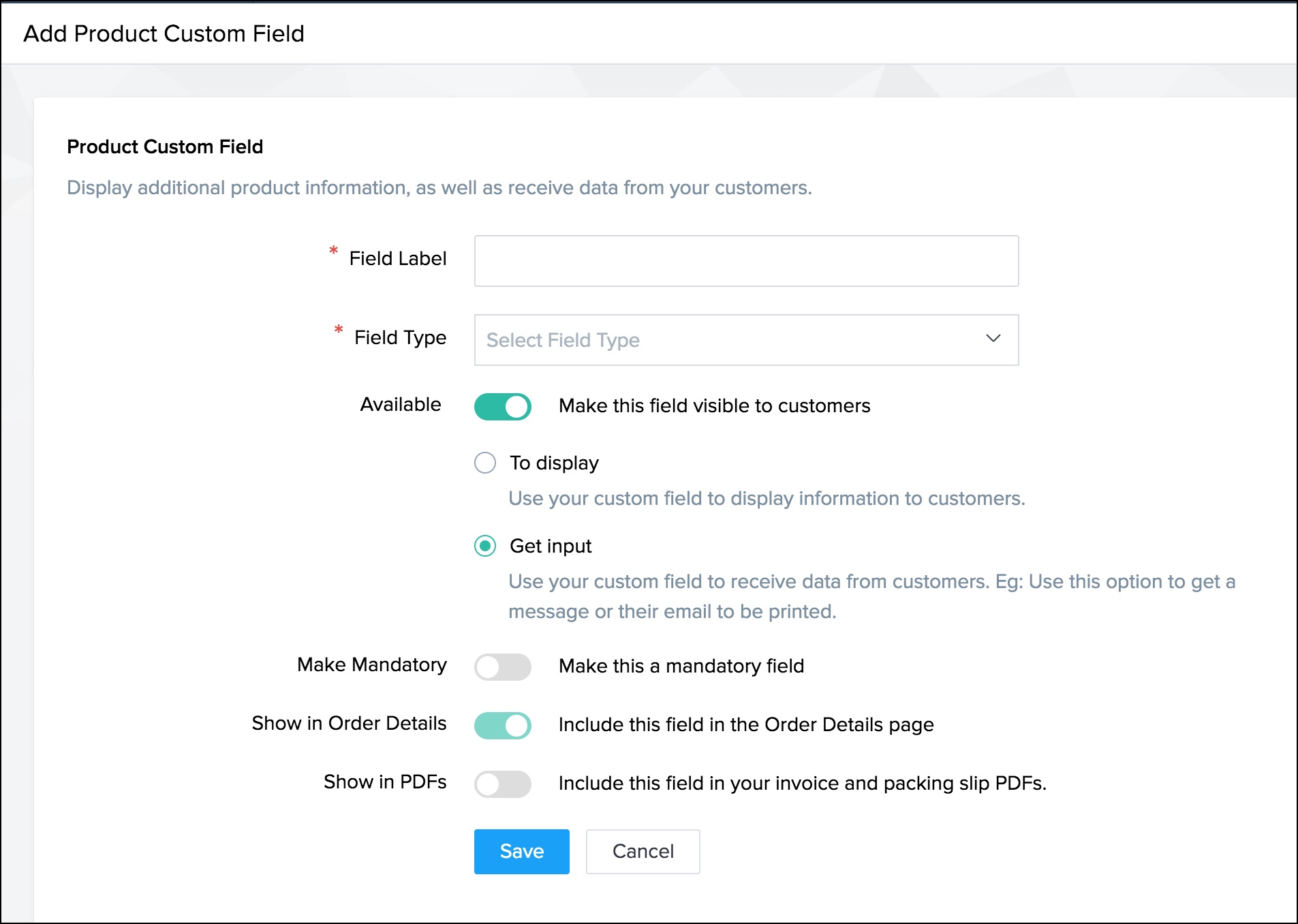1298x924 pixels.
Task: Click 'Include this field in the Order Details page'
Action: coord(746,725)
